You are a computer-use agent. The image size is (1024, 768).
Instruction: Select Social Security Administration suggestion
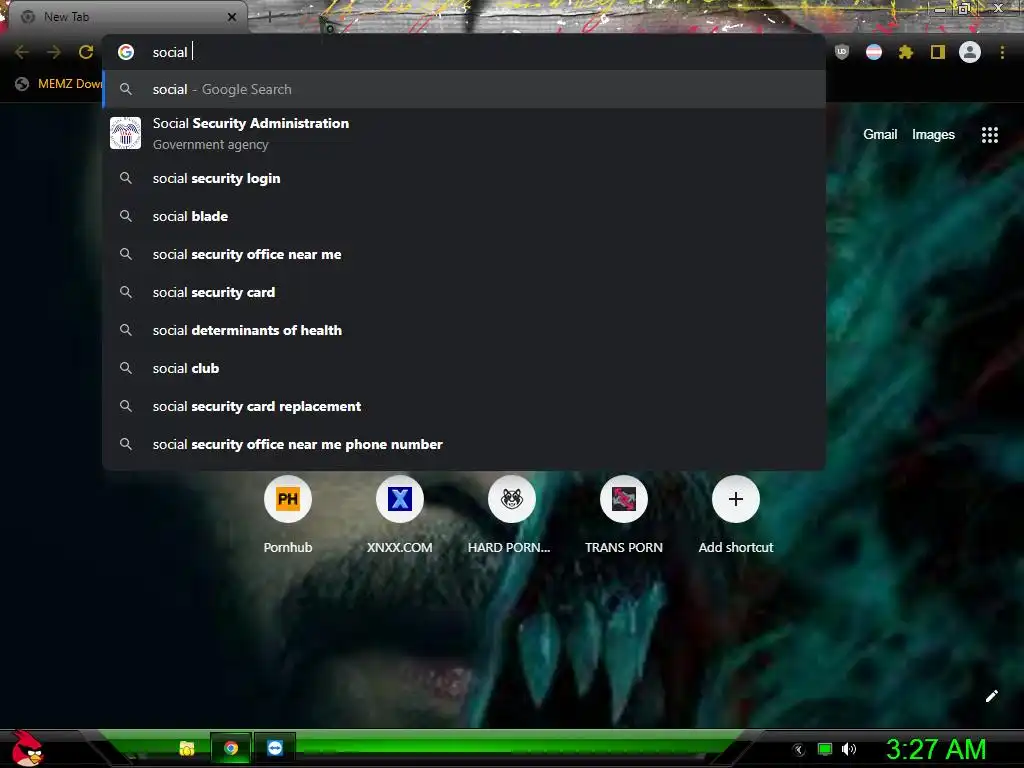[x=464, y=133]
